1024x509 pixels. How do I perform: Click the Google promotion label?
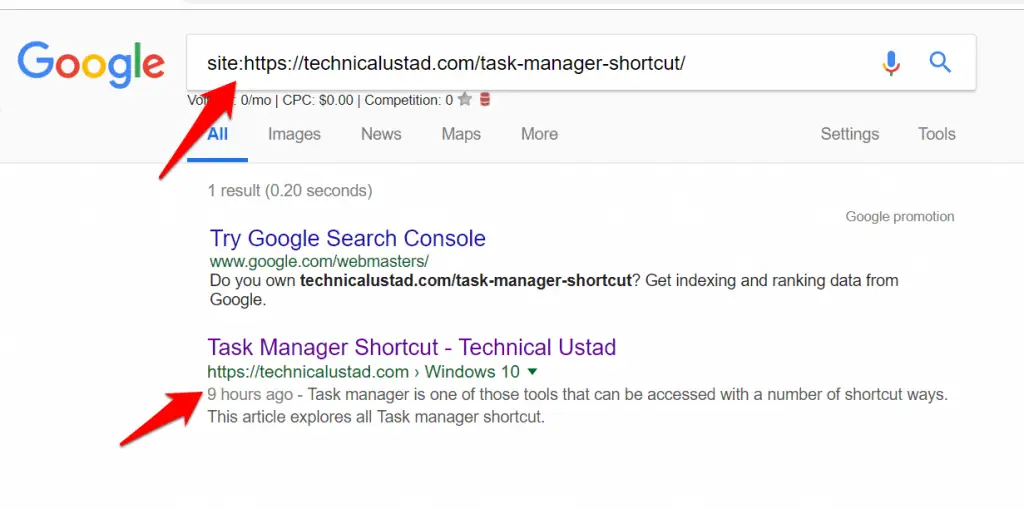click(900, 216)
